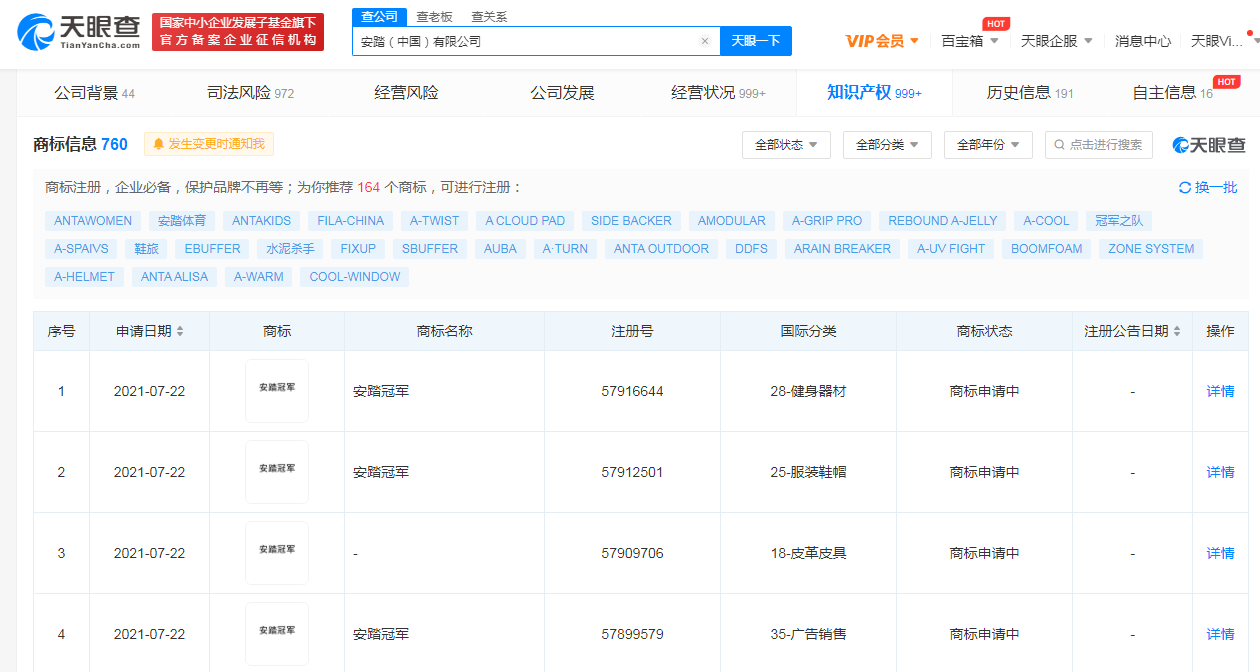Screen dimensions: 1260x672
Task: Open the 全部分类 dropdown
Action: [x=887, y=144]
